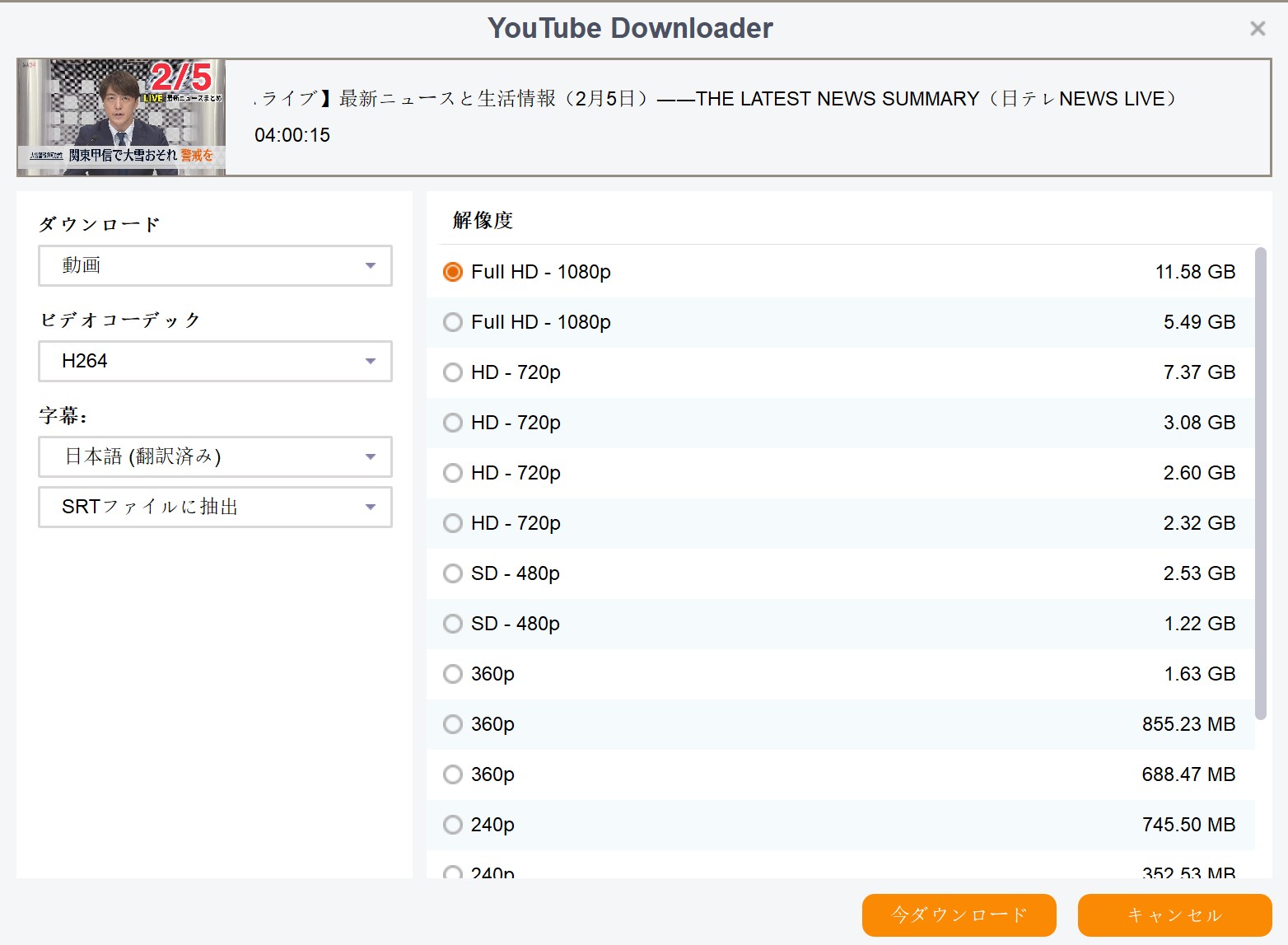Close the YouTube Downloader dialog with X
This screenshot has width=1288, height=945.
pos(1258,29)
